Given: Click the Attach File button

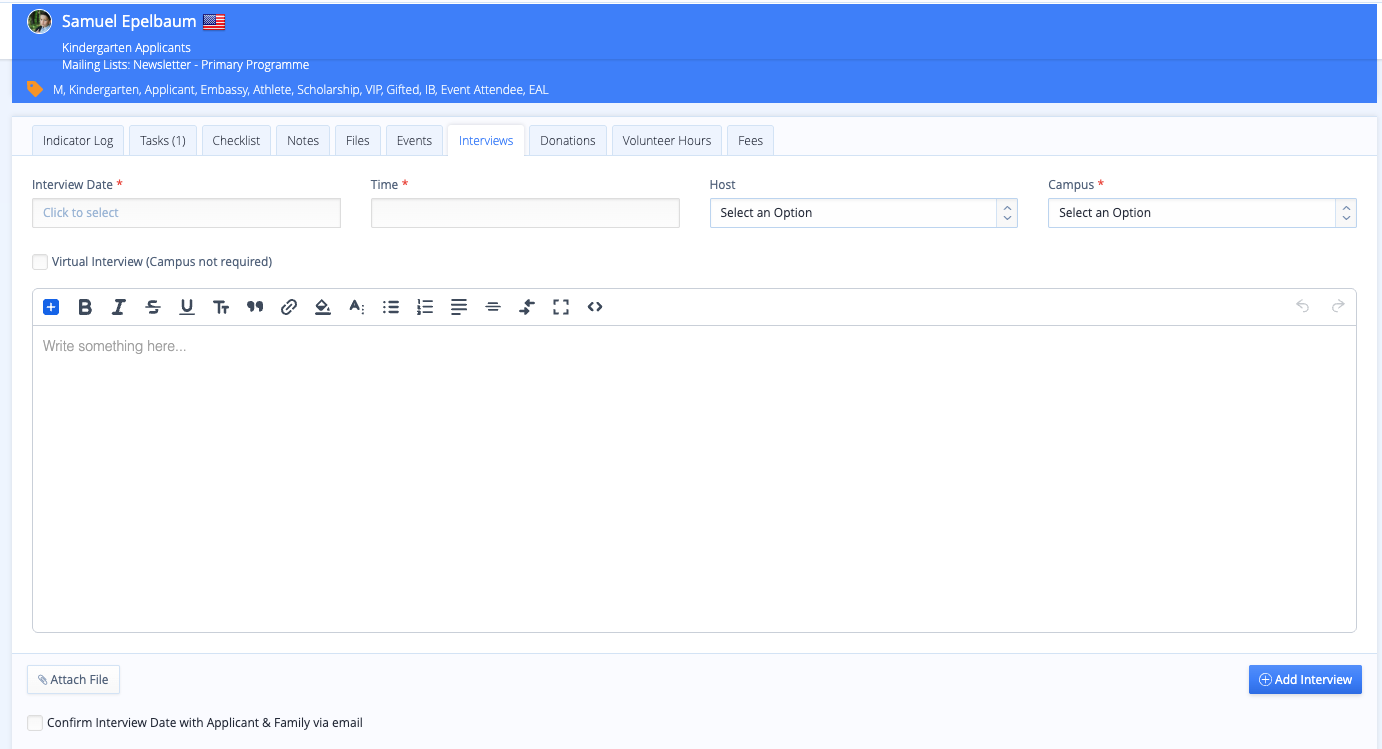Looking at the screenshot, I should tap(74, 680).
